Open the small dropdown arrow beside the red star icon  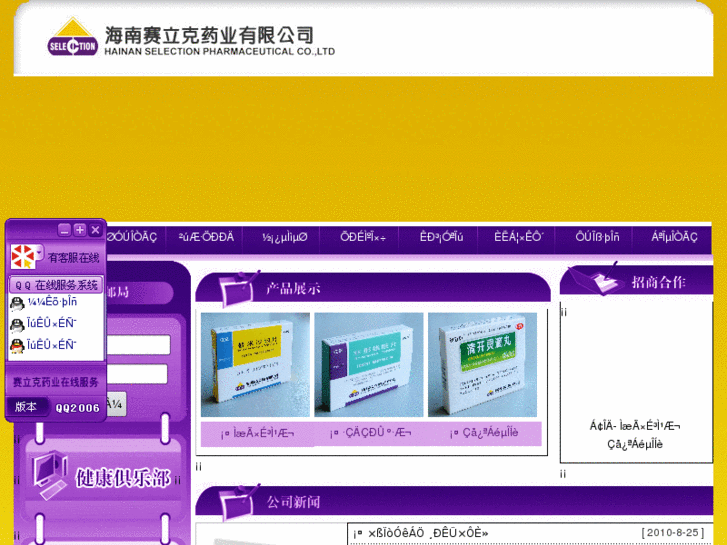coord(39,253)
